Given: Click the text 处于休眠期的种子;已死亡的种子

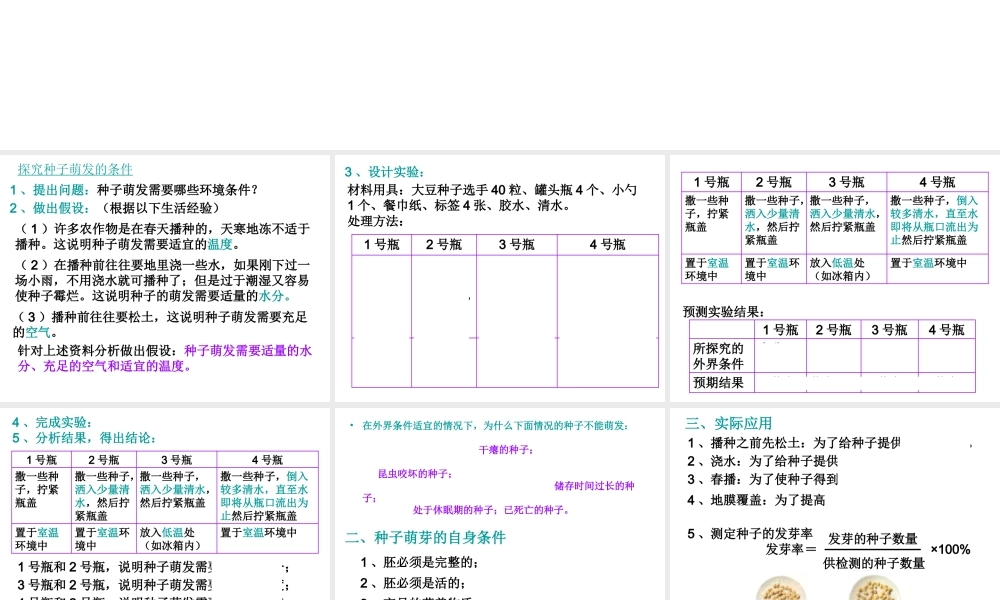Looking at the screenshot, I should click(492, 510).
